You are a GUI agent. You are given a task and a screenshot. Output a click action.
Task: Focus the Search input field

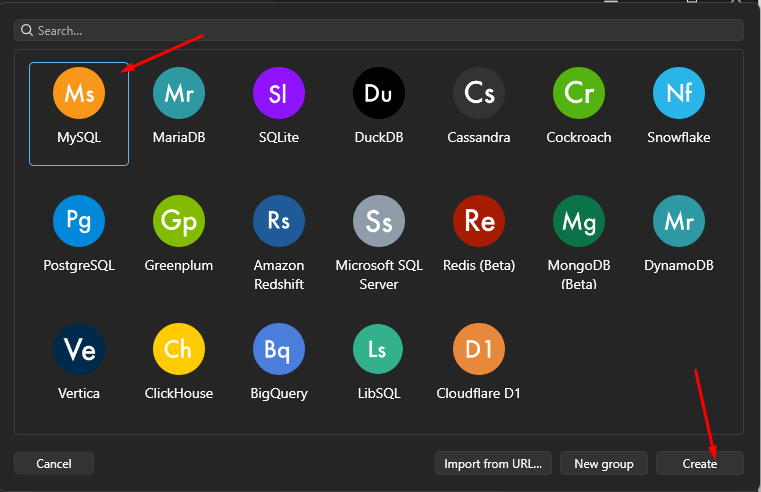coord(380,31)
